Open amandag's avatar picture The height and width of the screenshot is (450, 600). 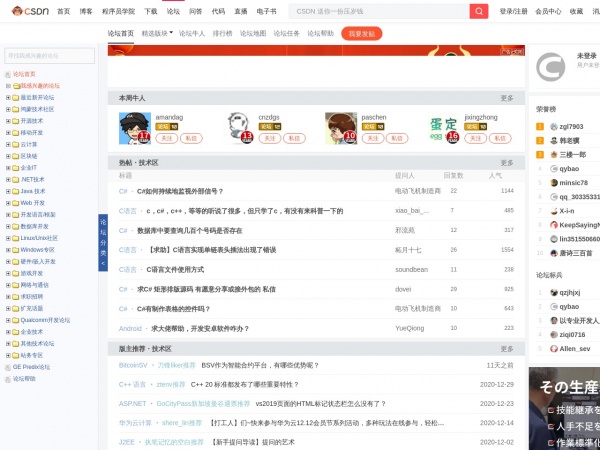pyautogui.click(x=135, y=128)
